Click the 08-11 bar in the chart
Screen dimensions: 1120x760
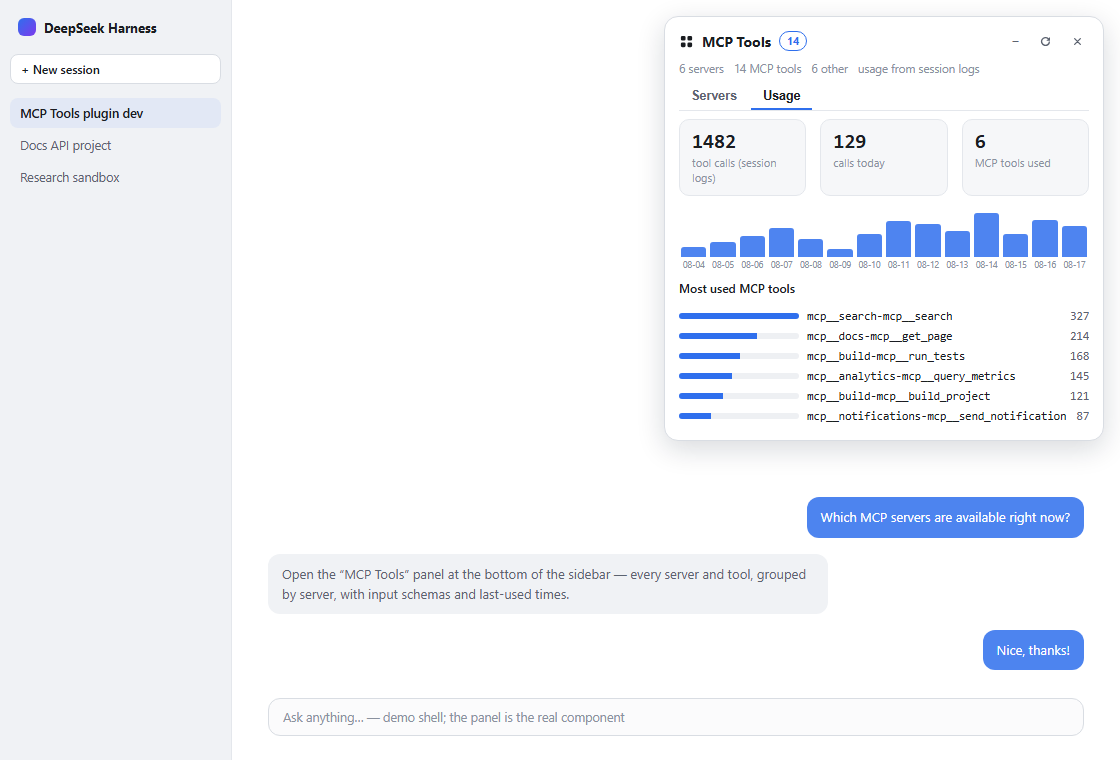click(x=899, y=239)
